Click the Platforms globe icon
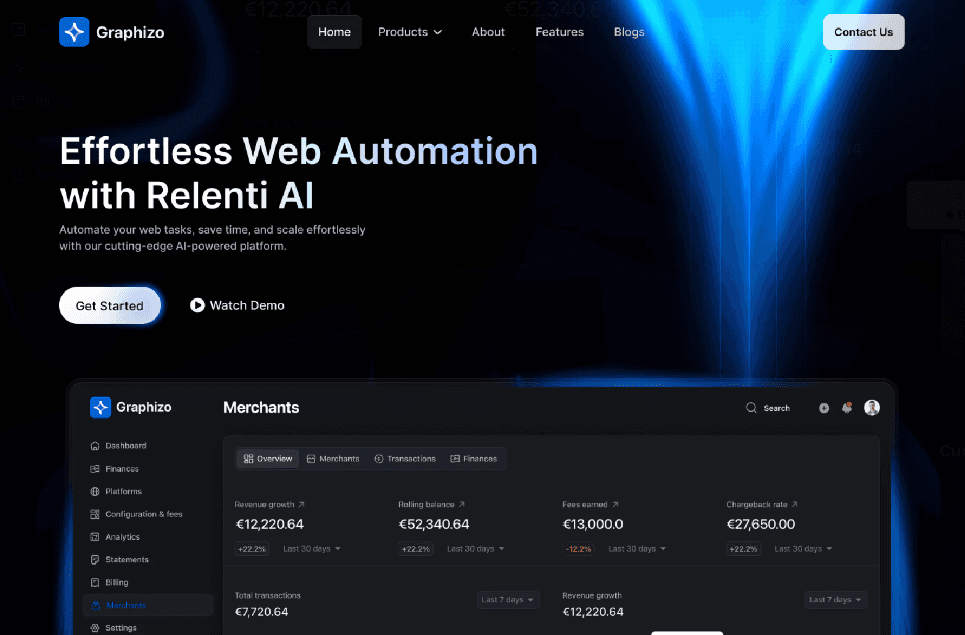The height and width of the screenshot is (635, 965). click(x=95, y=492)
